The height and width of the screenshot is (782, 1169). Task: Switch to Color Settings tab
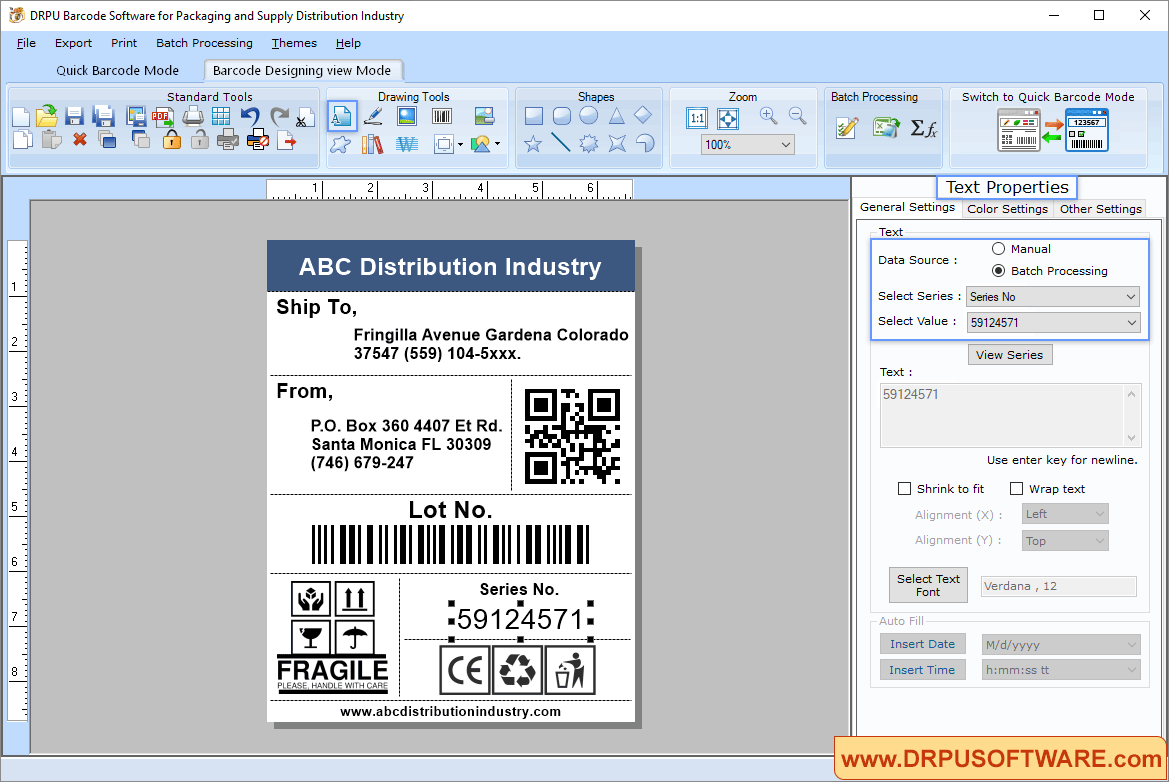[1007, 209]
